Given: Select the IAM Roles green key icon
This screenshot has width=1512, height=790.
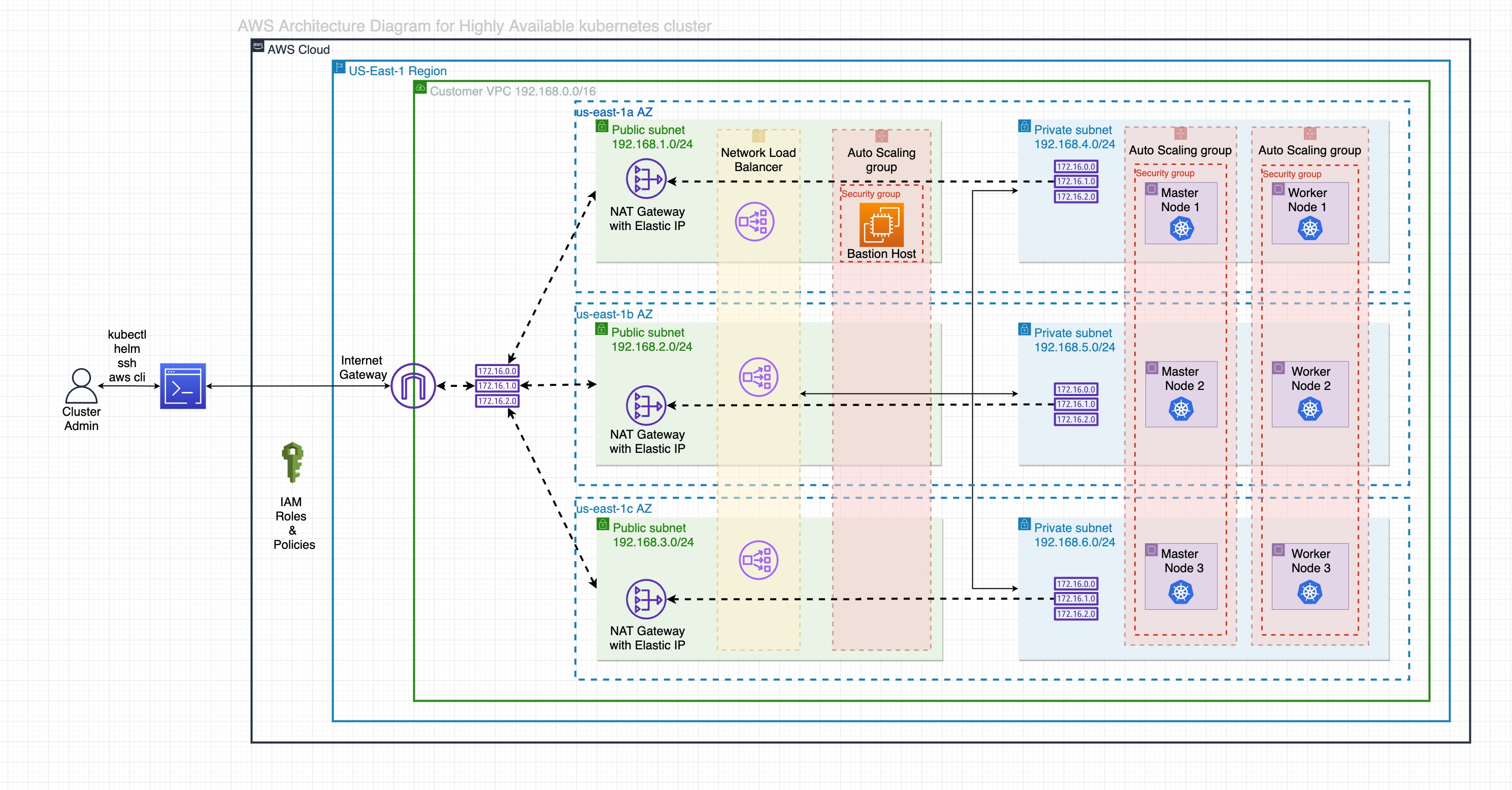Looking at the screenshot, I should pyautogui.click(x=292, y=462).
